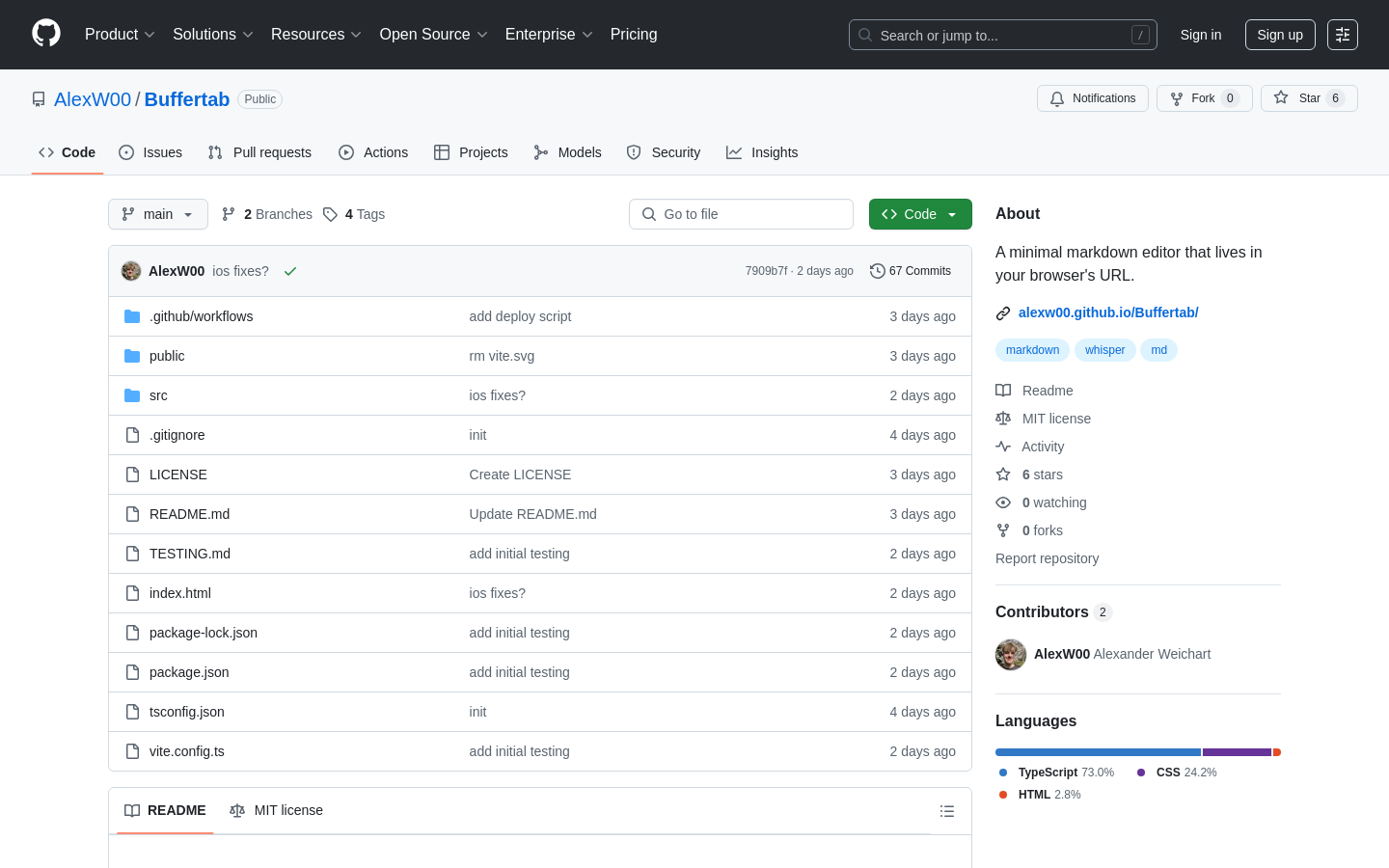Open the package-lock.json file
Screen dimensions: 1389x868
204,633
